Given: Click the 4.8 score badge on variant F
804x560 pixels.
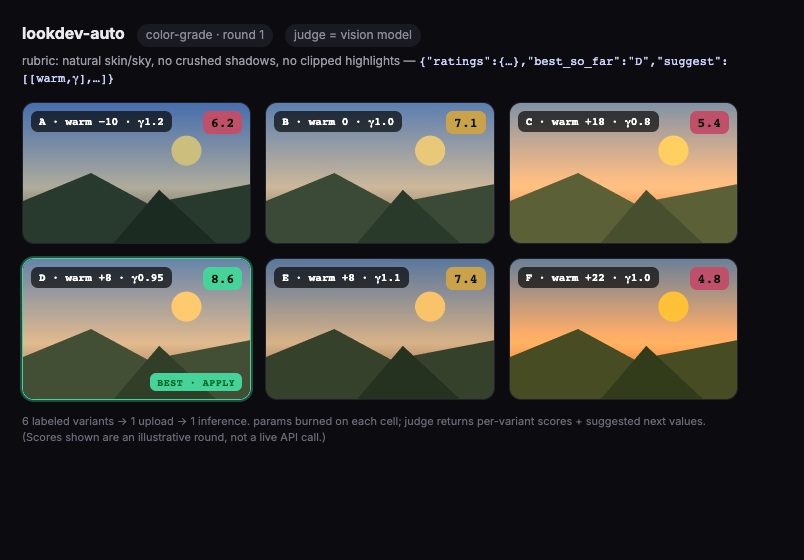Looking at the screenshot, I should pos(709,278).
